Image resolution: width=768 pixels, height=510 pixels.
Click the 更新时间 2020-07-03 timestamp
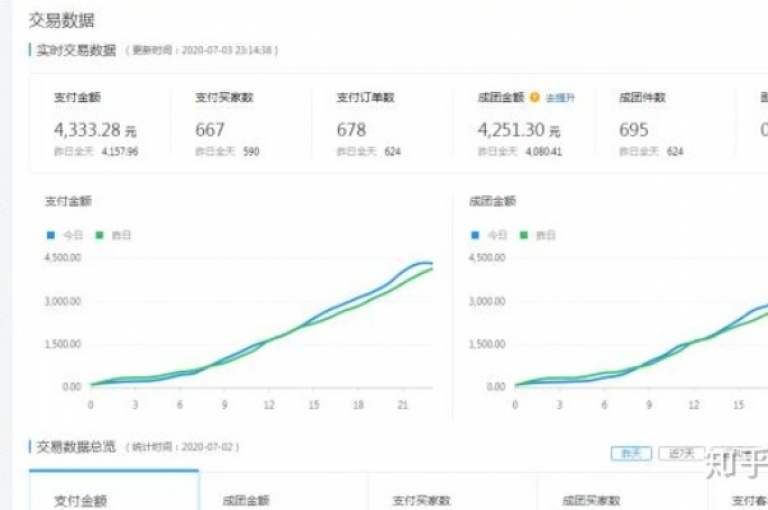click(202, 50)
